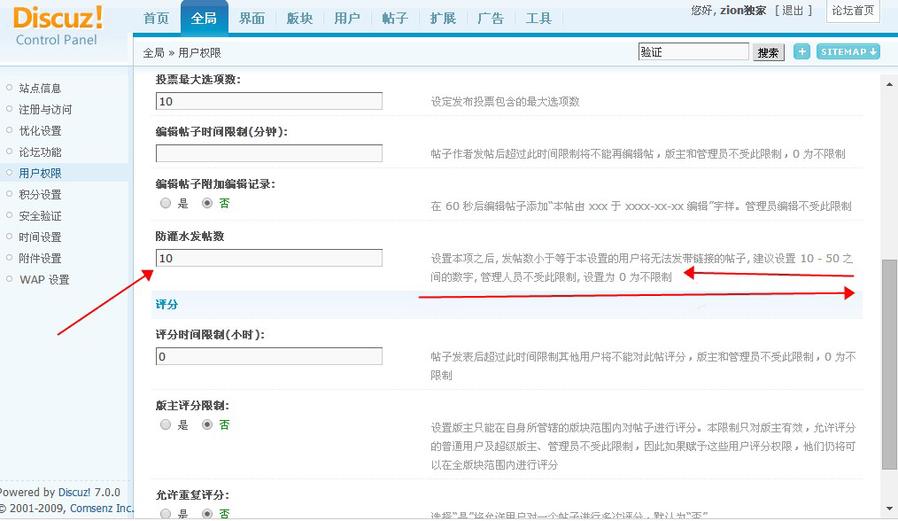898x521 pixels.
Task: Click the Discuz! Control Panel logo
Action: coord(58,25)
